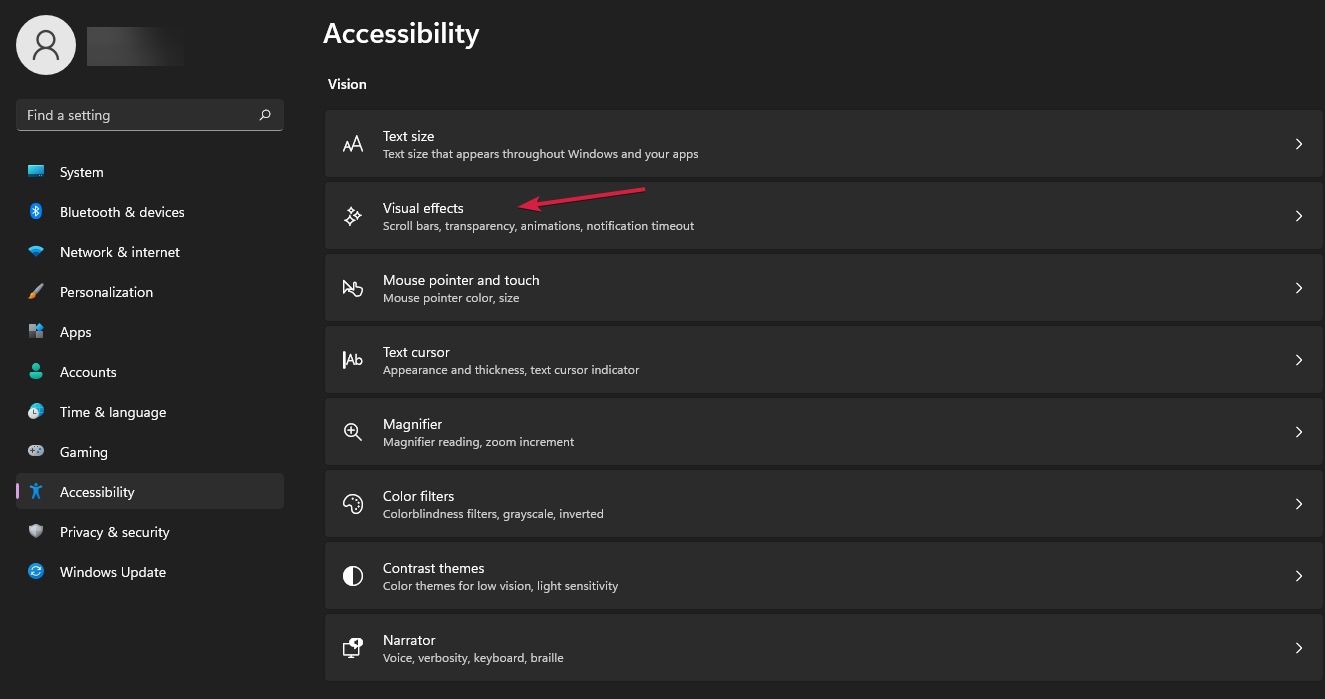1325x699 pixels.
Task: Click the Accessibility person icon in sidebar
Action: pos(36,491)
